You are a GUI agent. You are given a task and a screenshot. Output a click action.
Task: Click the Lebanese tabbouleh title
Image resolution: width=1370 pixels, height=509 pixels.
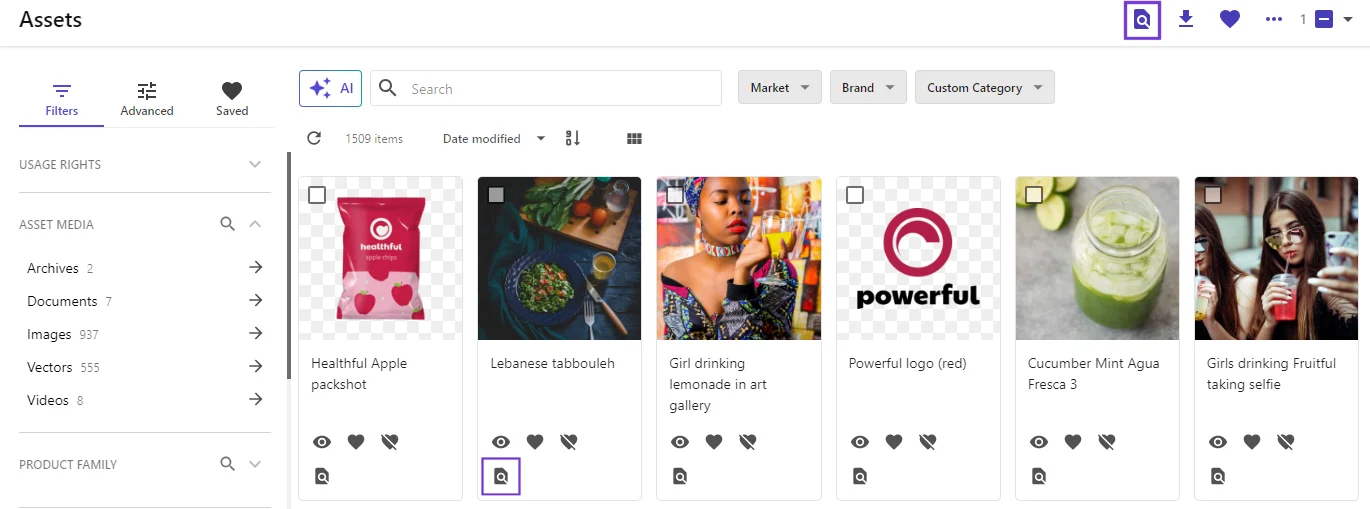click(552, 363)
